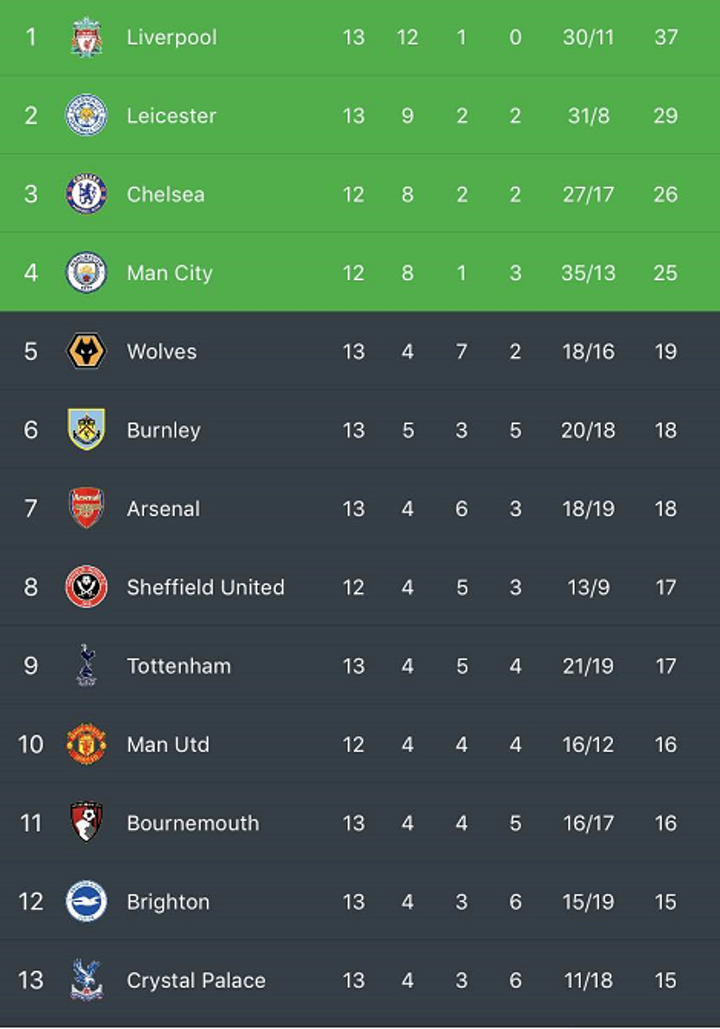Open the Liverpool team name link

[x=172, y=37]
